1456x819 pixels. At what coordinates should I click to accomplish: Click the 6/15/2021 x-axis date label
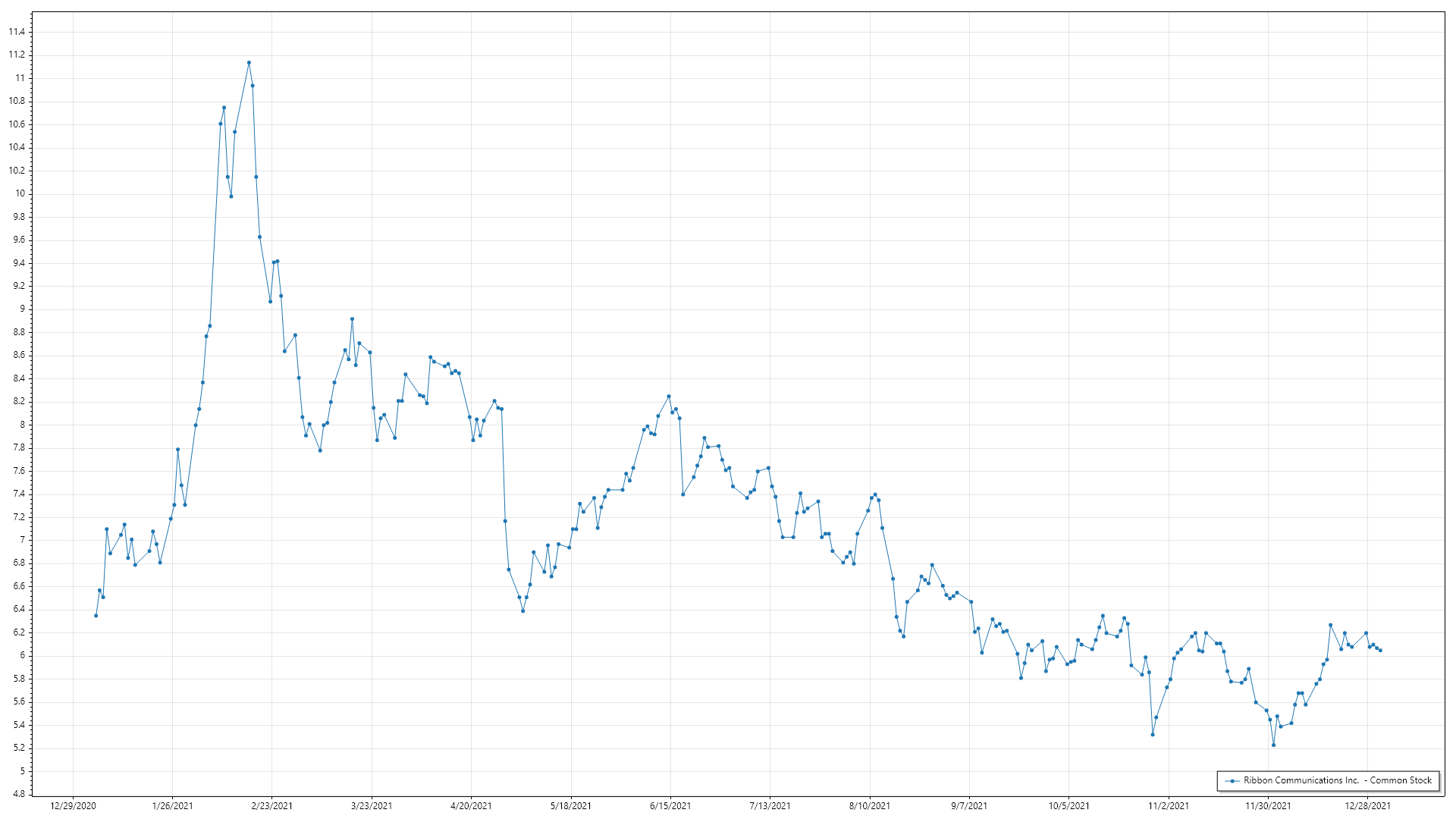coord(670,806)
